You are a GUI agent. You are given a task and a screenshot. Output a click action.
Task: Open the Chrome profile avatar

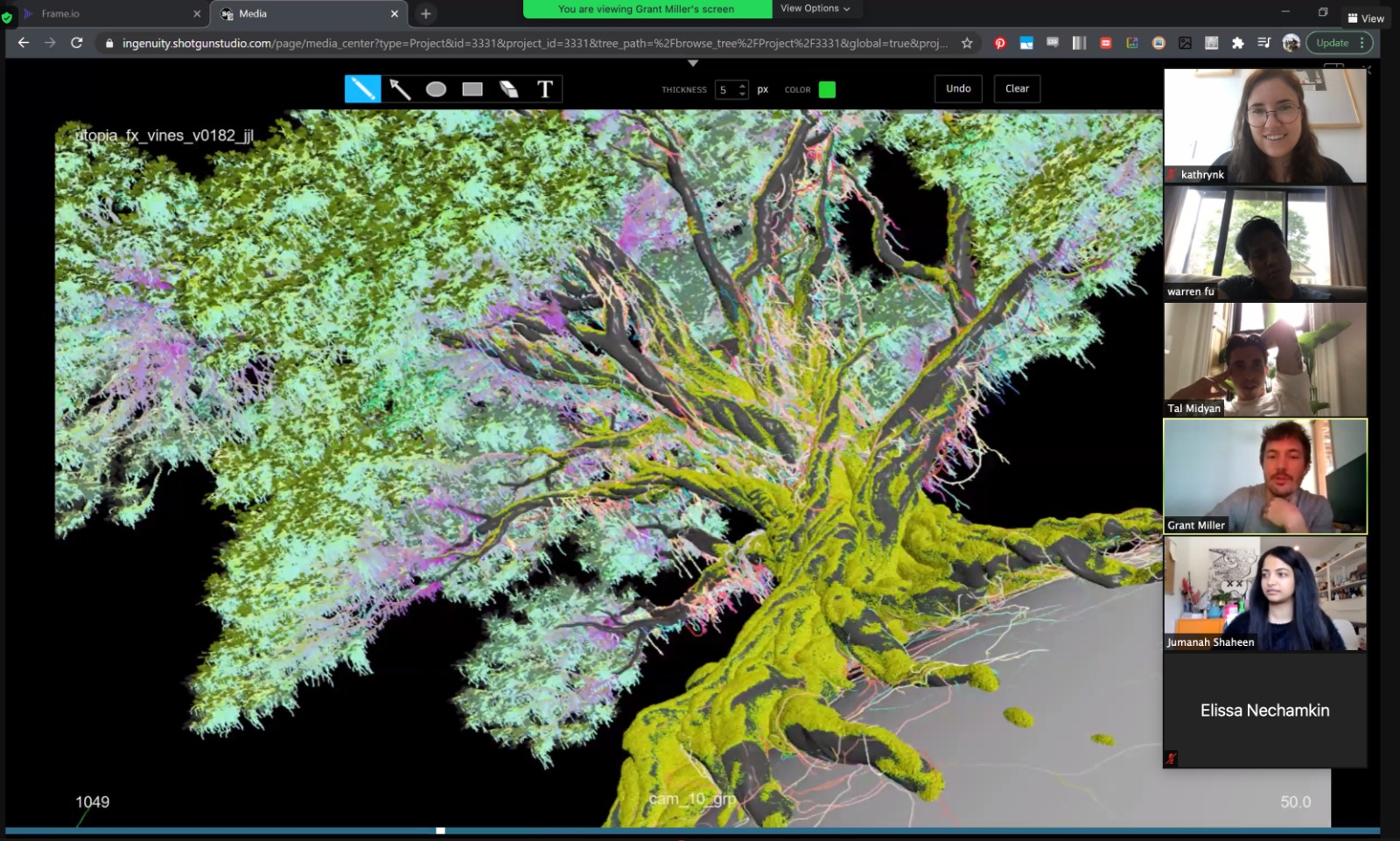pos(1291,43)
